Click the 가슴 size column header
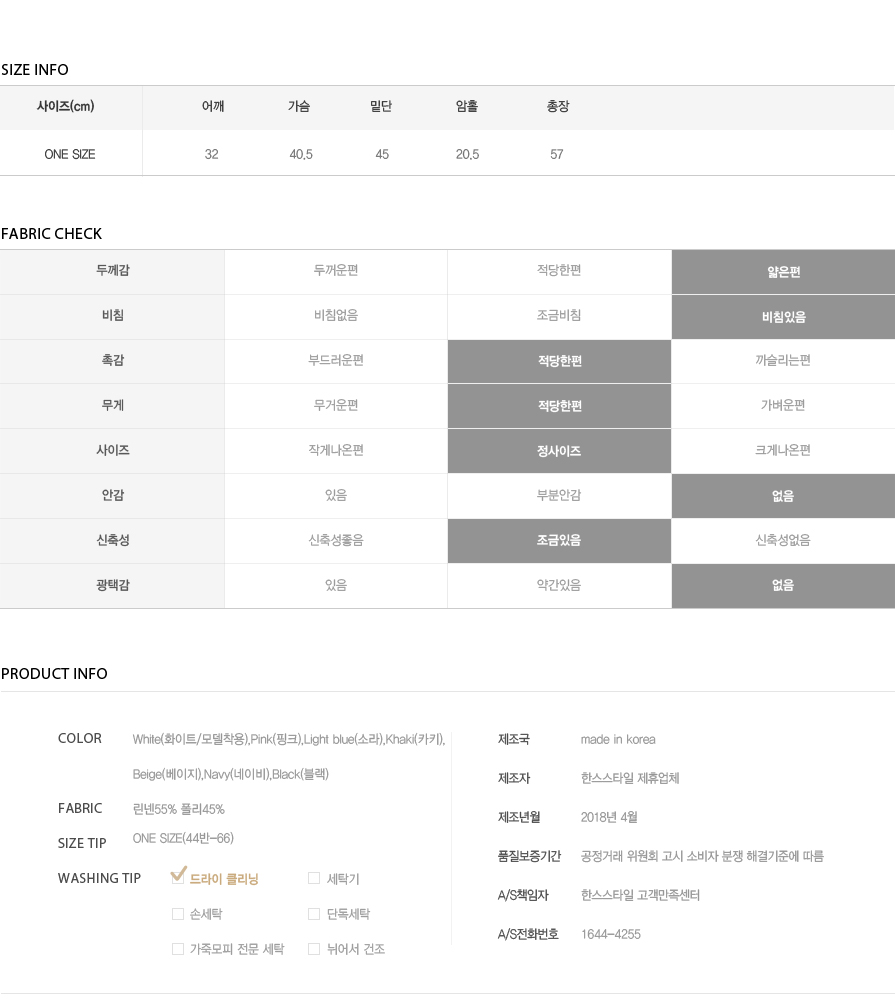895x1000 pixels. (x=299, y=106)
